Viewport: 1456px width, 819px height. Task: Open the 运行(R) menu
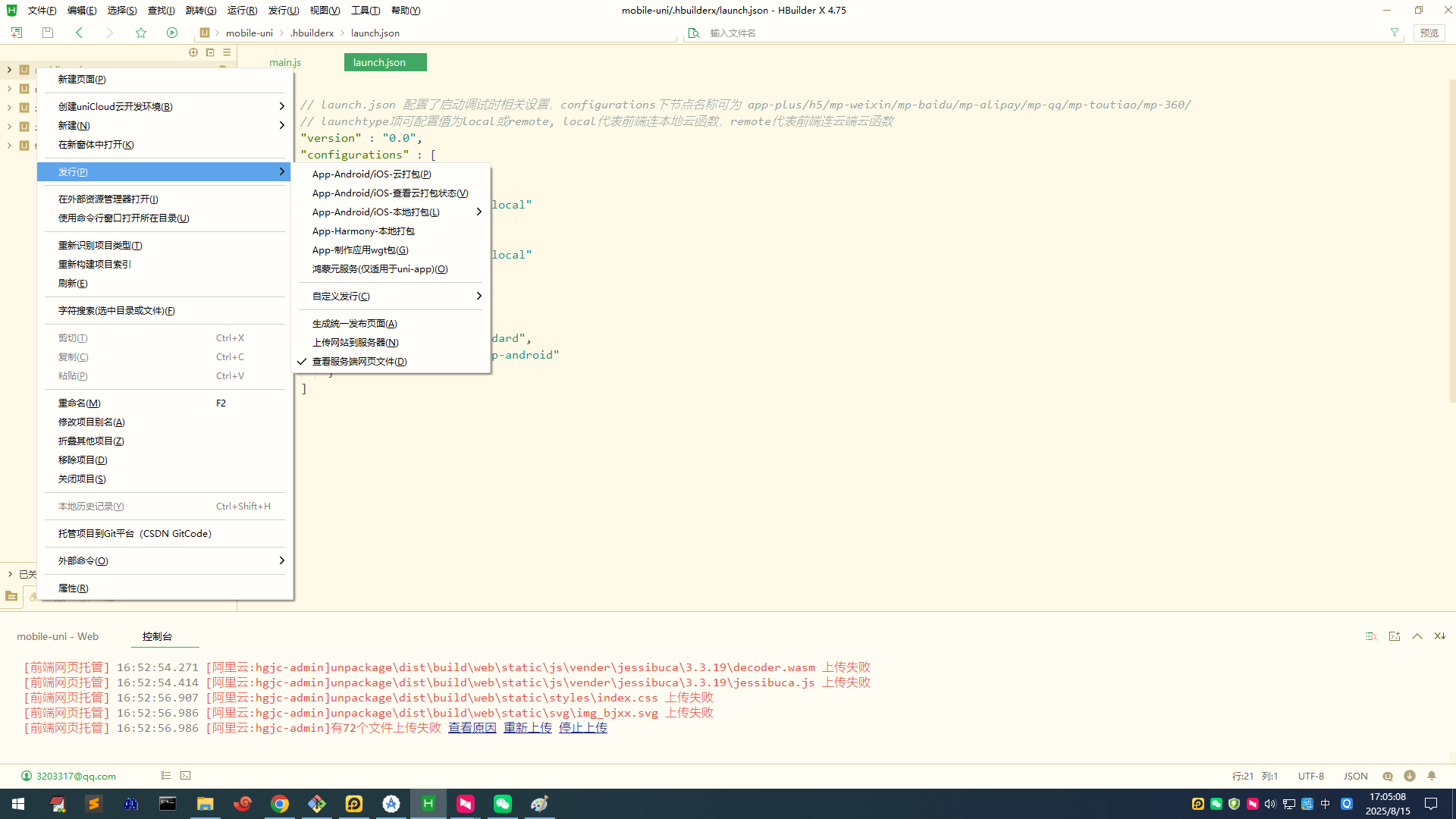click(x=242, y=11)
